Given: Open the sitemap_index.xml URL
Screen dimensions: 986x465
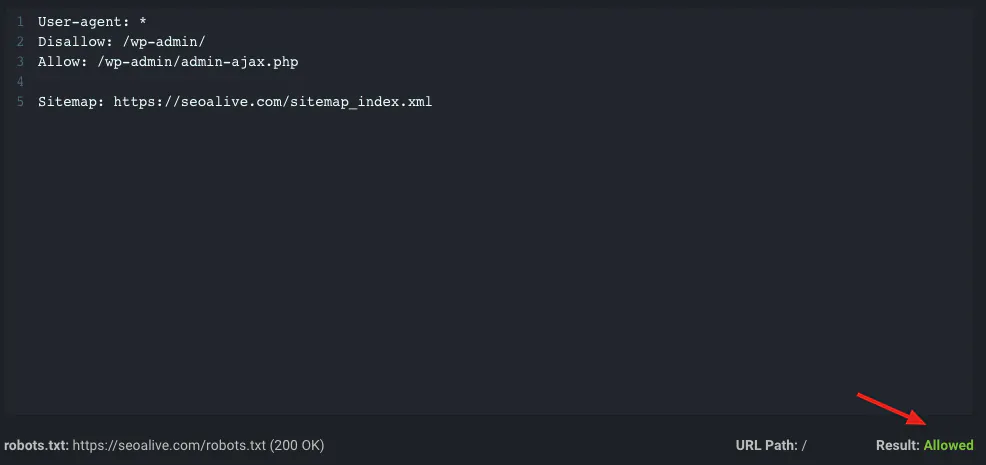Looking at the screenshot, I should click(x=273, y=101).
